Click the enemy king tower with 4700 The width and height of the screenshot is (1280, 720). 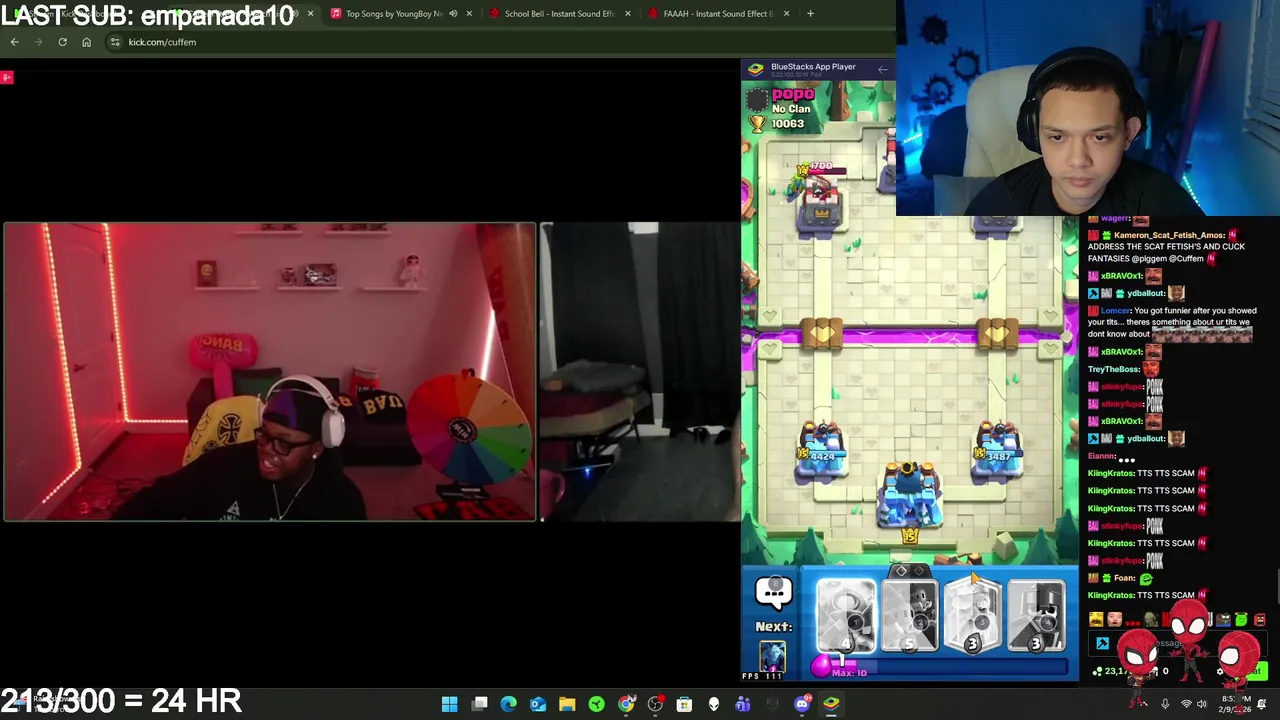tap(822, 200)
